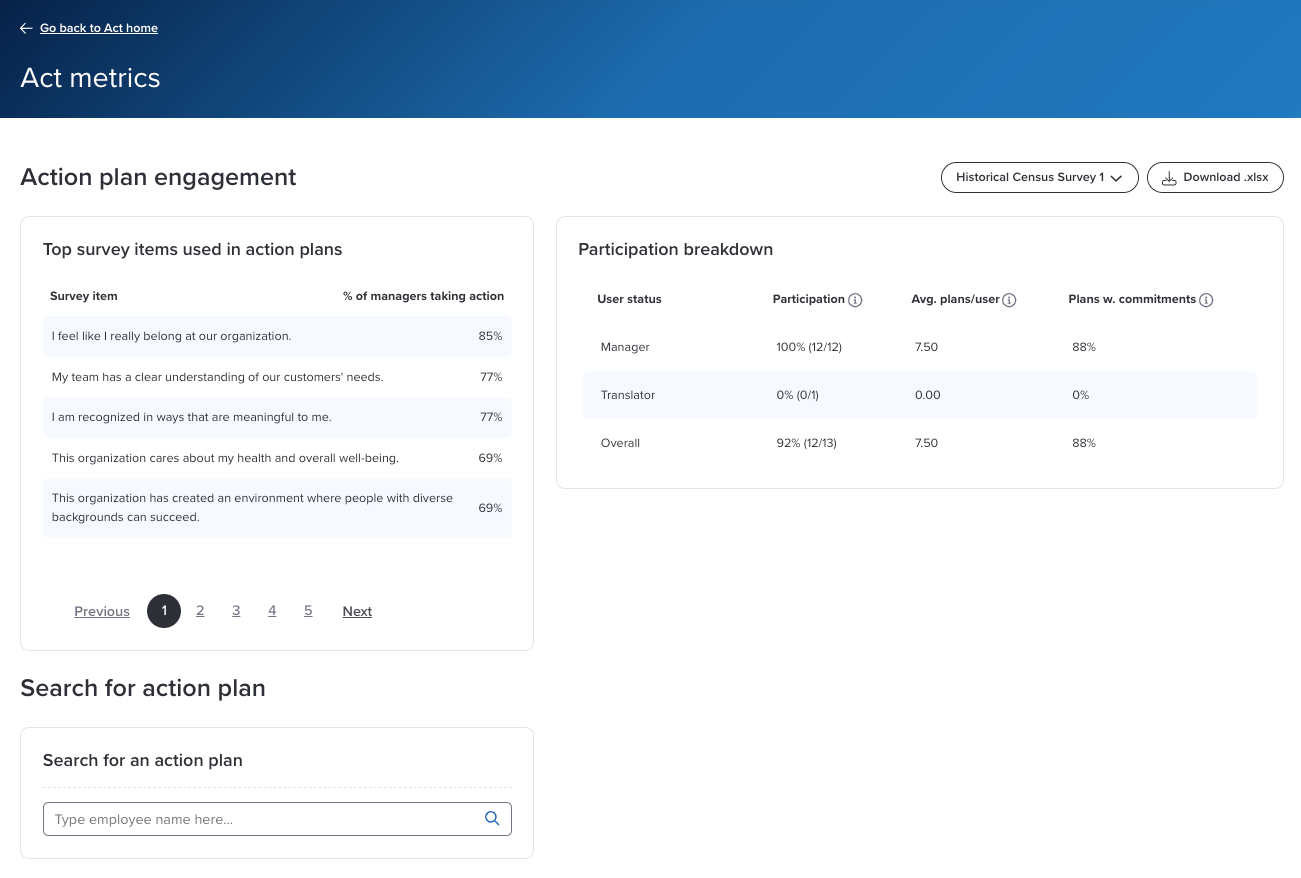The image size is (1301, 878).
Task: Click the User status column header
Action: coord(629,299)
